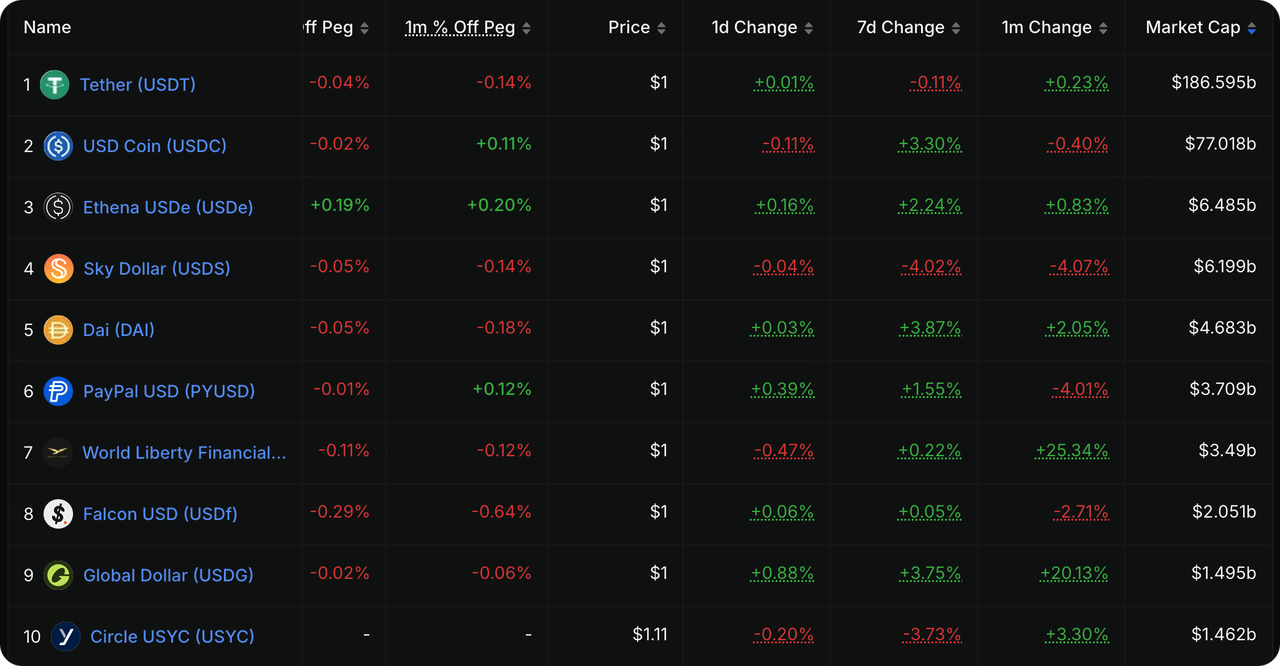1280x666 pixels.
Task: Click the Ethena USDe logo icon
Action: click(58, 207)
